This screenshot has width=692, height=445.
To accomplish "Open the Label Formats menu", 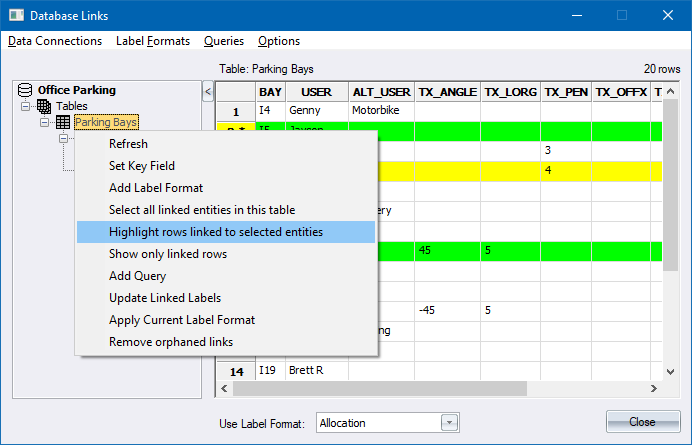I will click(x=152, y=41).
